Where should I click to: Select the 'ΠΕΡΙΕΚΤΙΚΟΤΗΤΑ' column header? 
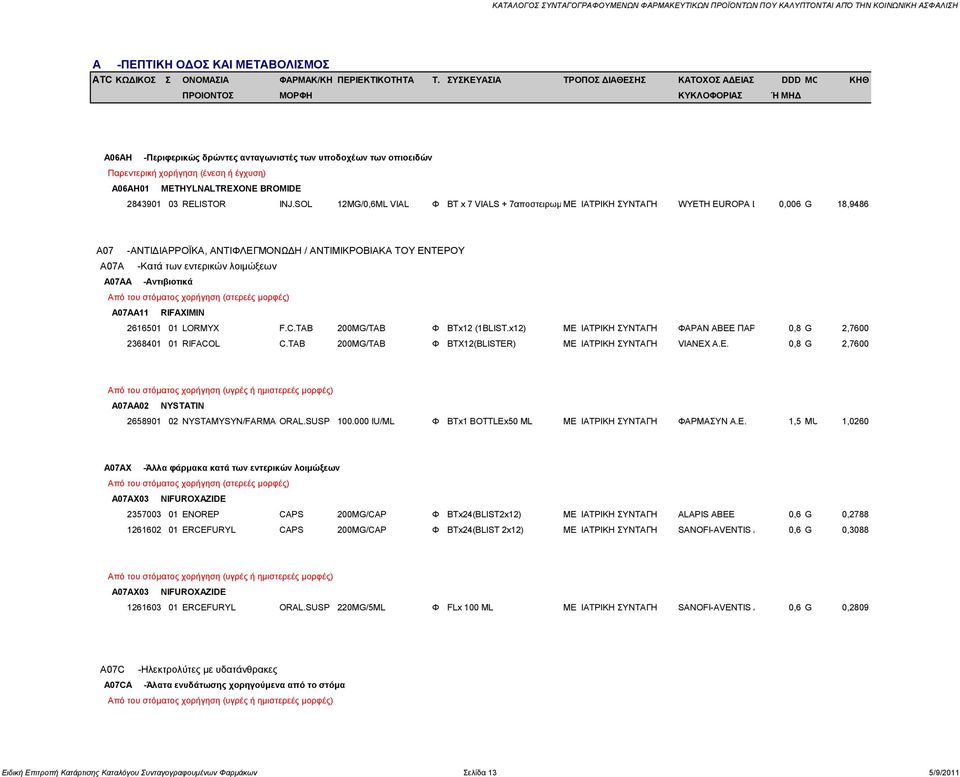[375, 80]
